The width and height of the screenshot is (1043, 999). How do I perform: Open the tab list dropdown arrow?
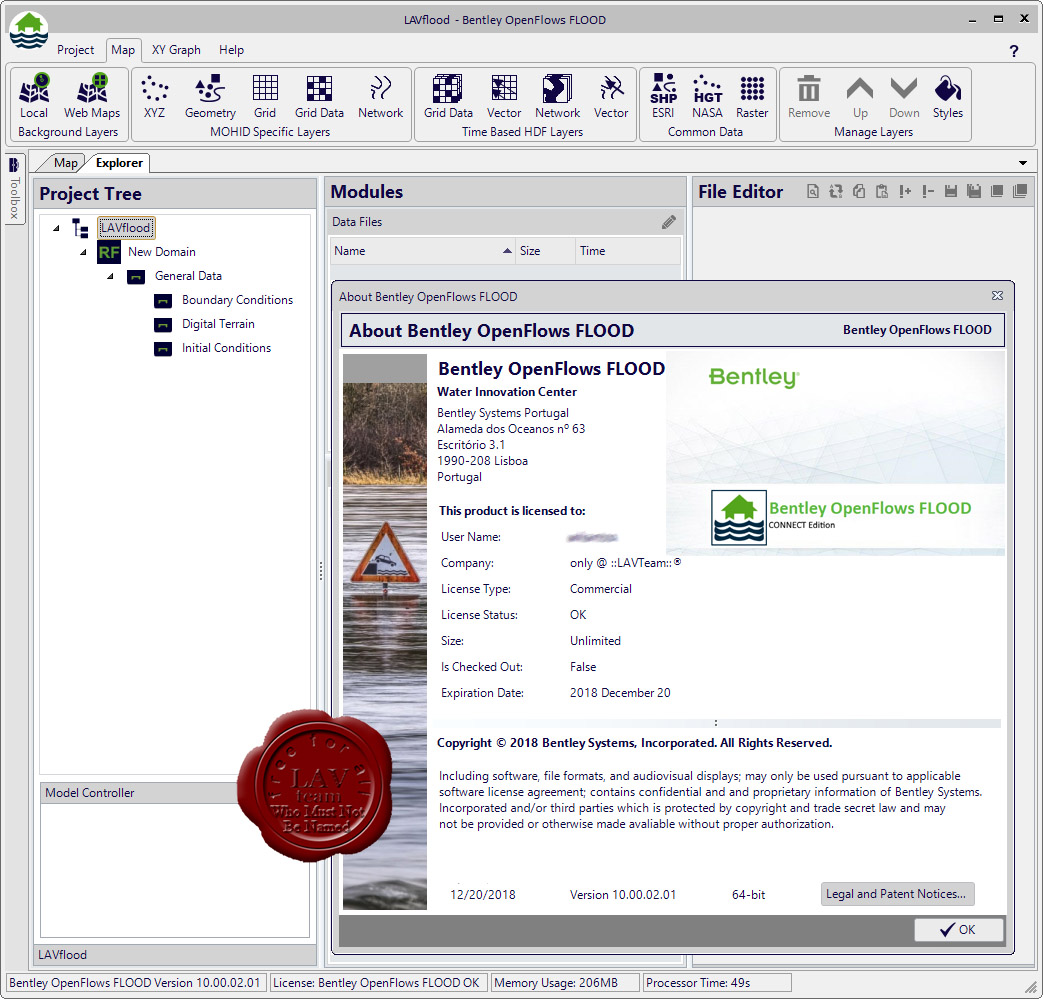click(1022, 163)
